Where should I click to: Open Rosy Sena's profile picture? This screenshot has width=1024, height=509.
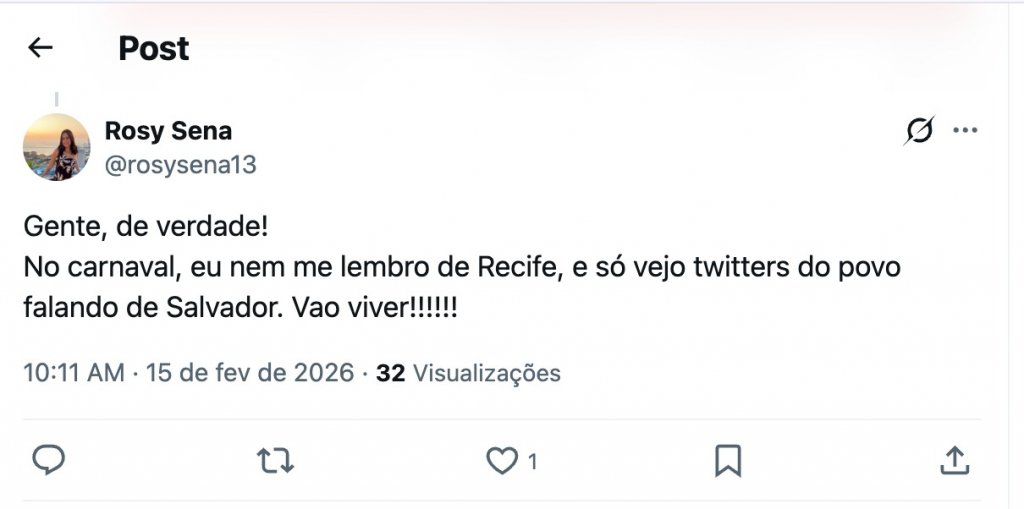pyautogui.click(x=56, y=147)
